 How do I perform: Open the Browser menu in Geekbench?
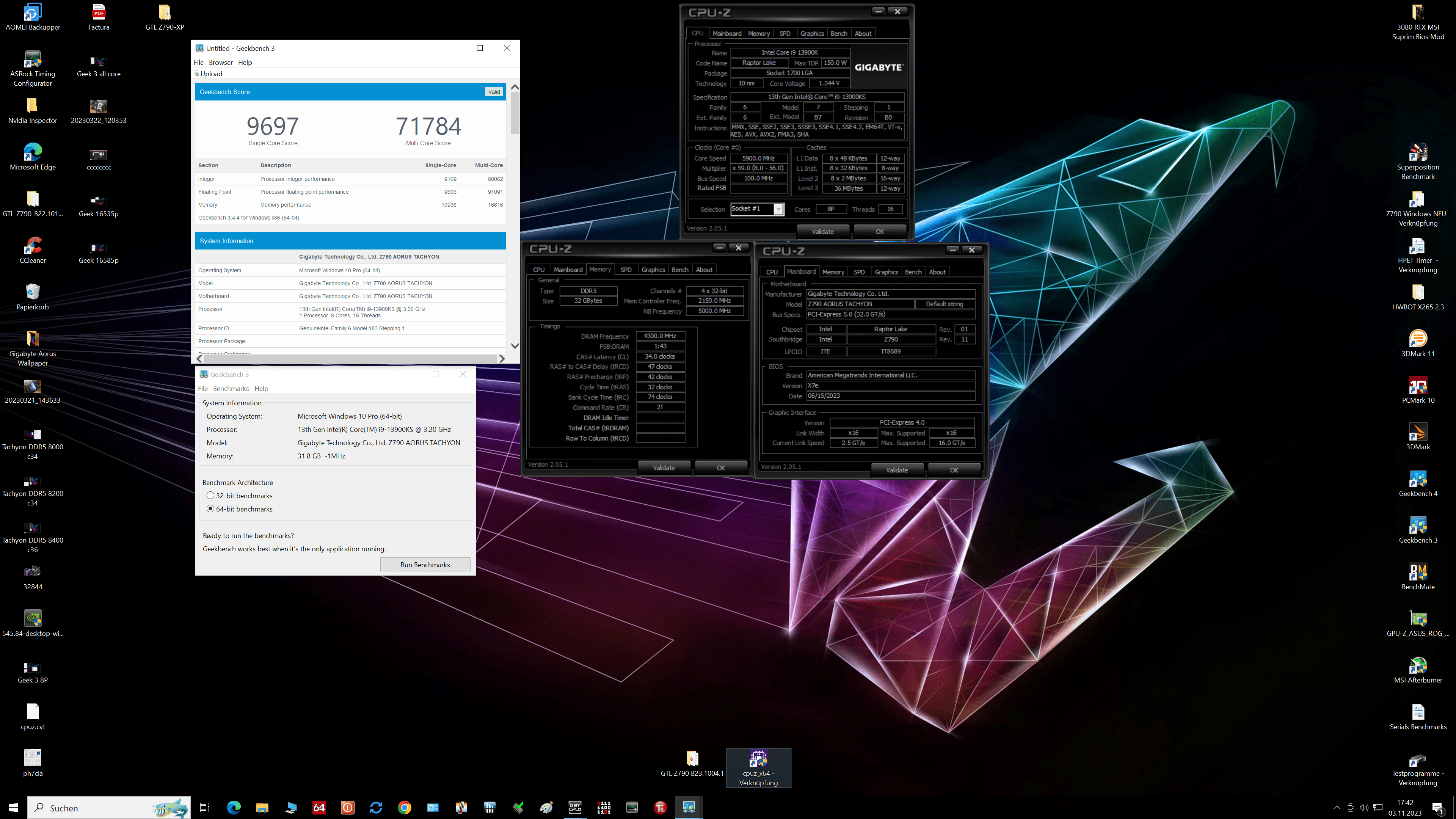(x=220, y=62)
